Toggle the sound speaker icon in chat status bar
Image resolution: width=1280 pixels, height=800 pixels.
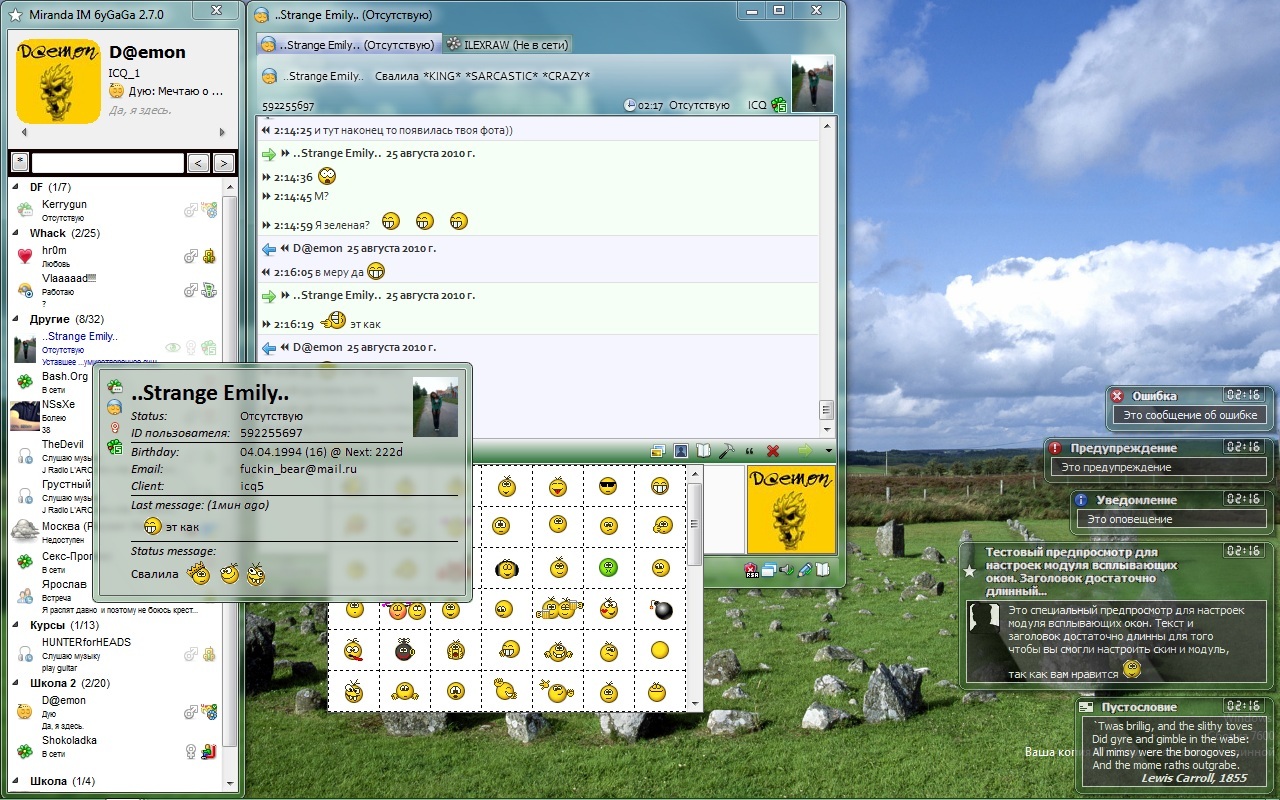(786, 570)
